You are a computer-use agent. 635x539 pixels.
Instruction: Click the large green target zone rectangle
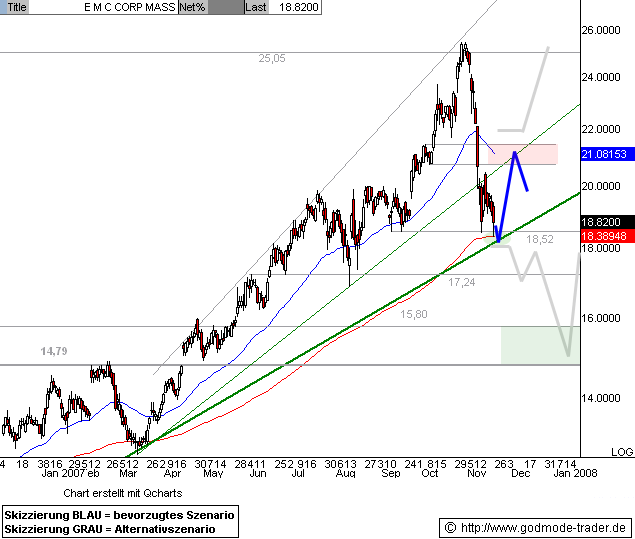point(540,345)
